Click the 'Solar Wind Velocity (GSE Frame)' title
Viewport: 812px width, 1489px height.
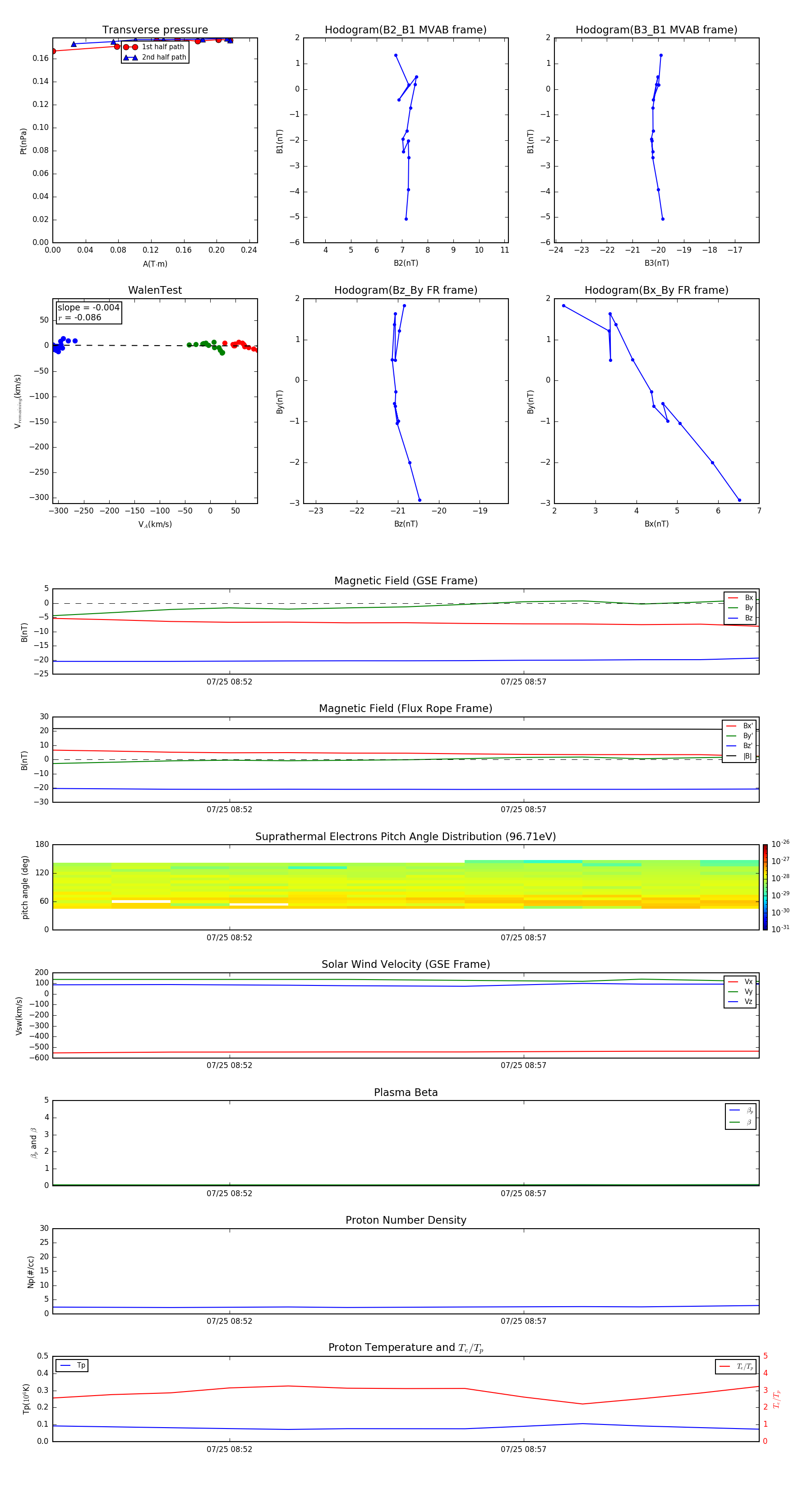tap(406, 964)
